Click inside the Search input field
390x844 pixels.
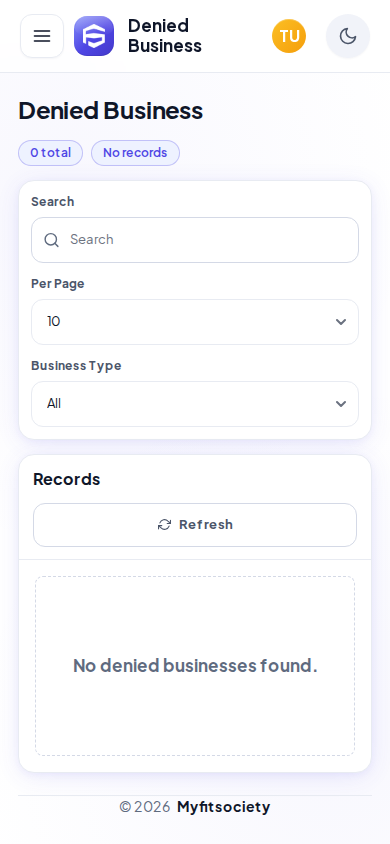(x=195, y=240)
